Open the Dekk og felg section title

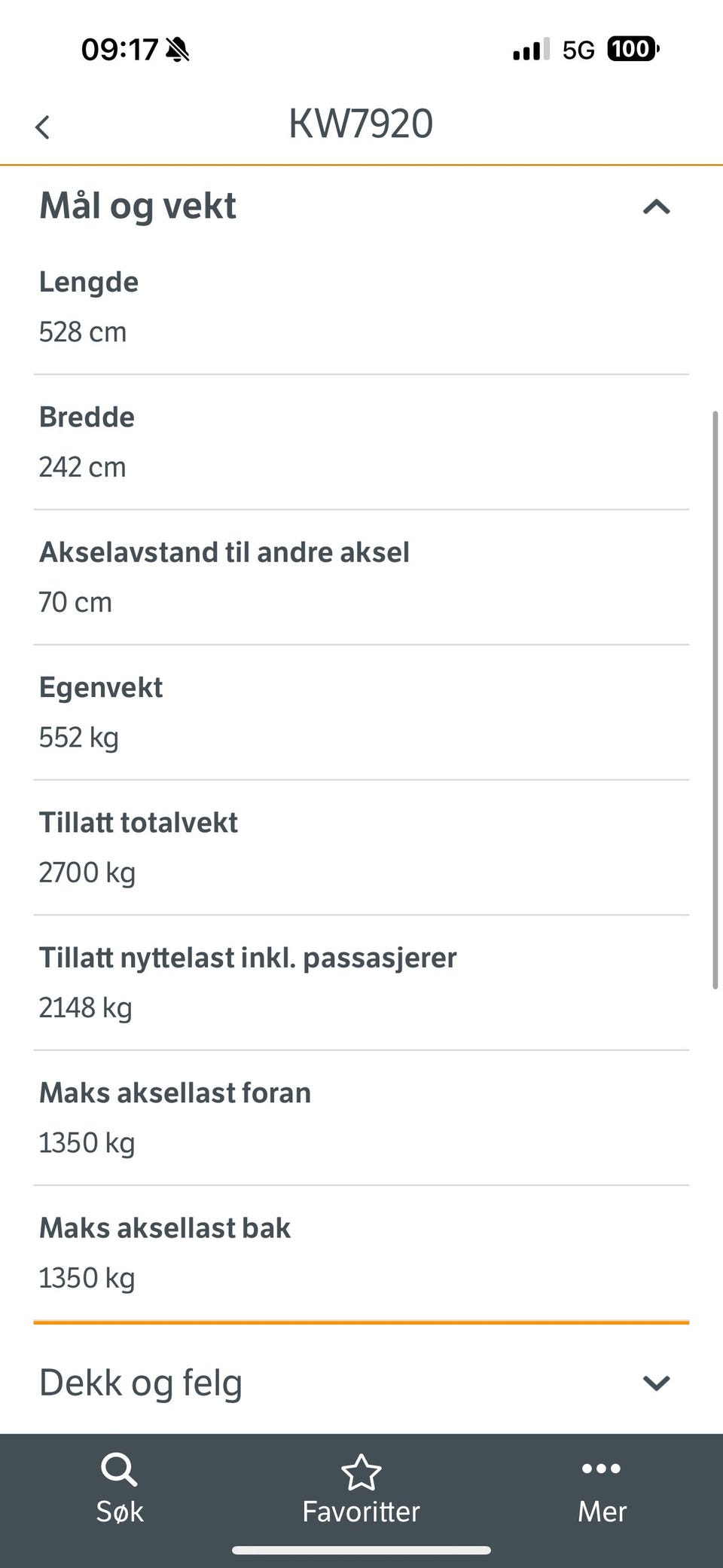[141, 1383]
